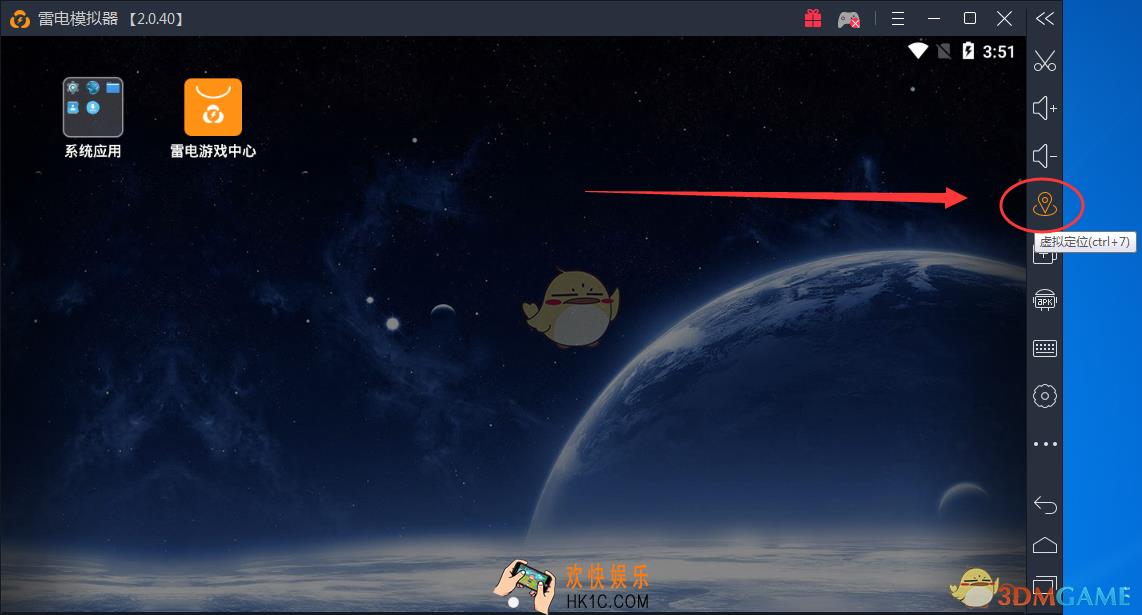Screen dimensions: 1142x615
Task: Minimize the emulator window
Action: 934,18
